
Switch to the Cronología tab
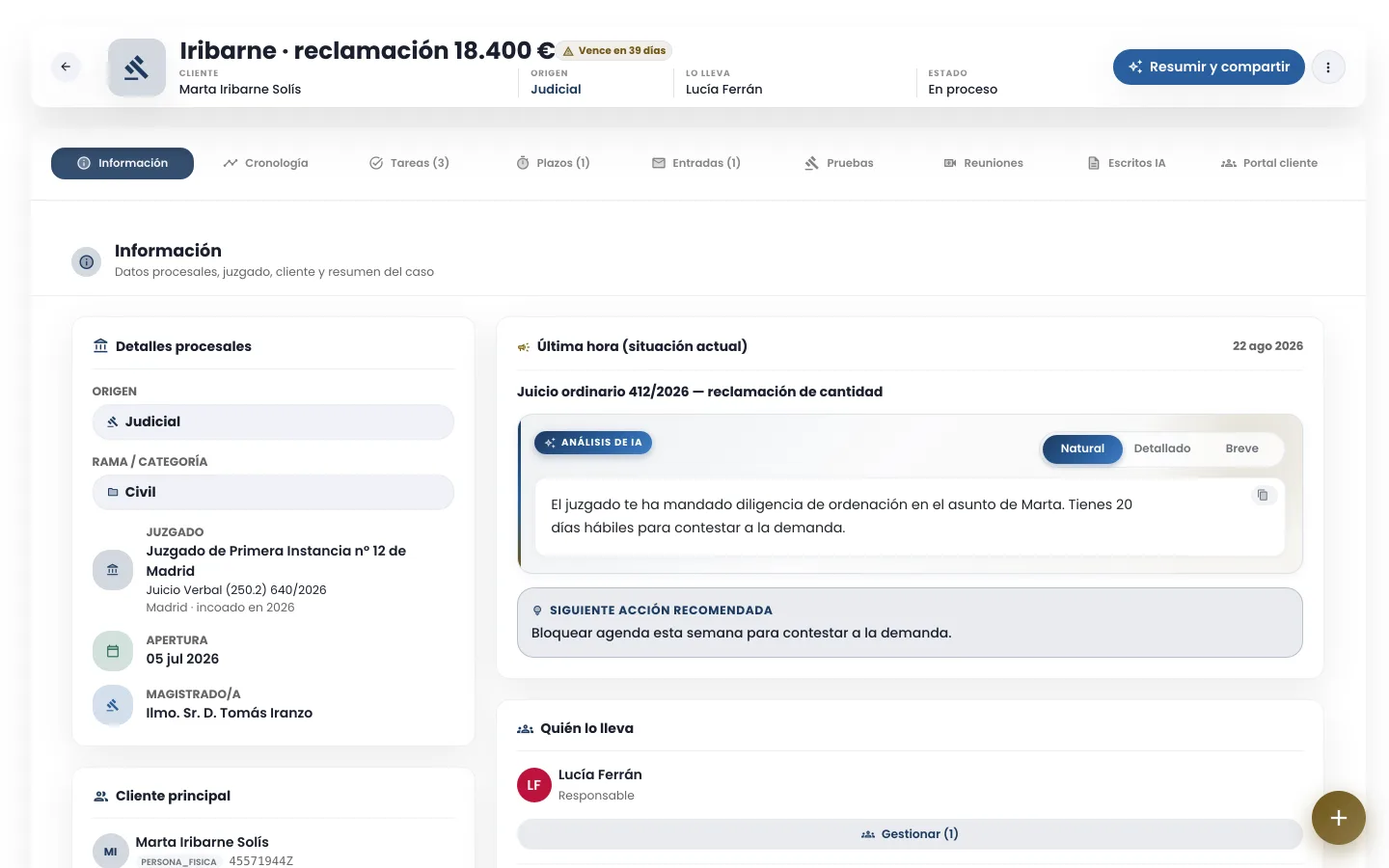(266, 163)
